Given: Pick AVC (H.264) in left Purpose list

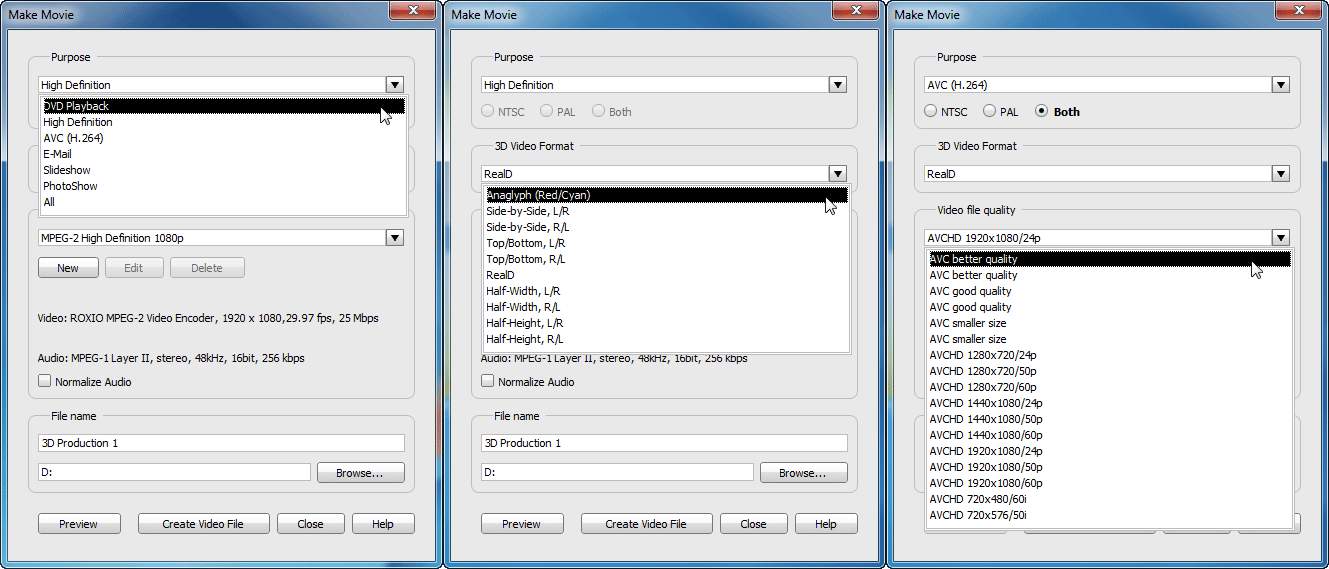Looking at the screenshot, I should click(x=224, y=138).
